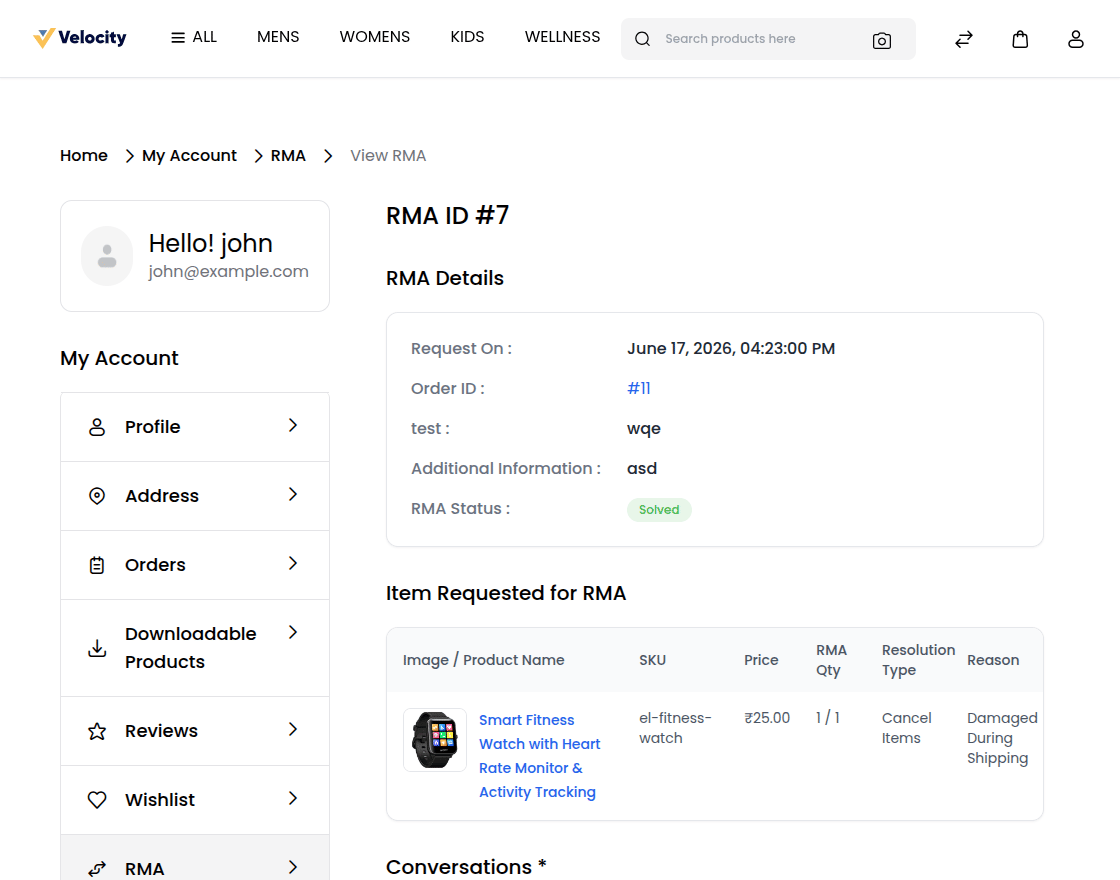Click the Wishlist heart icon
The image size is (1120, 880).
pyautogui.click(x=96, y=800)
